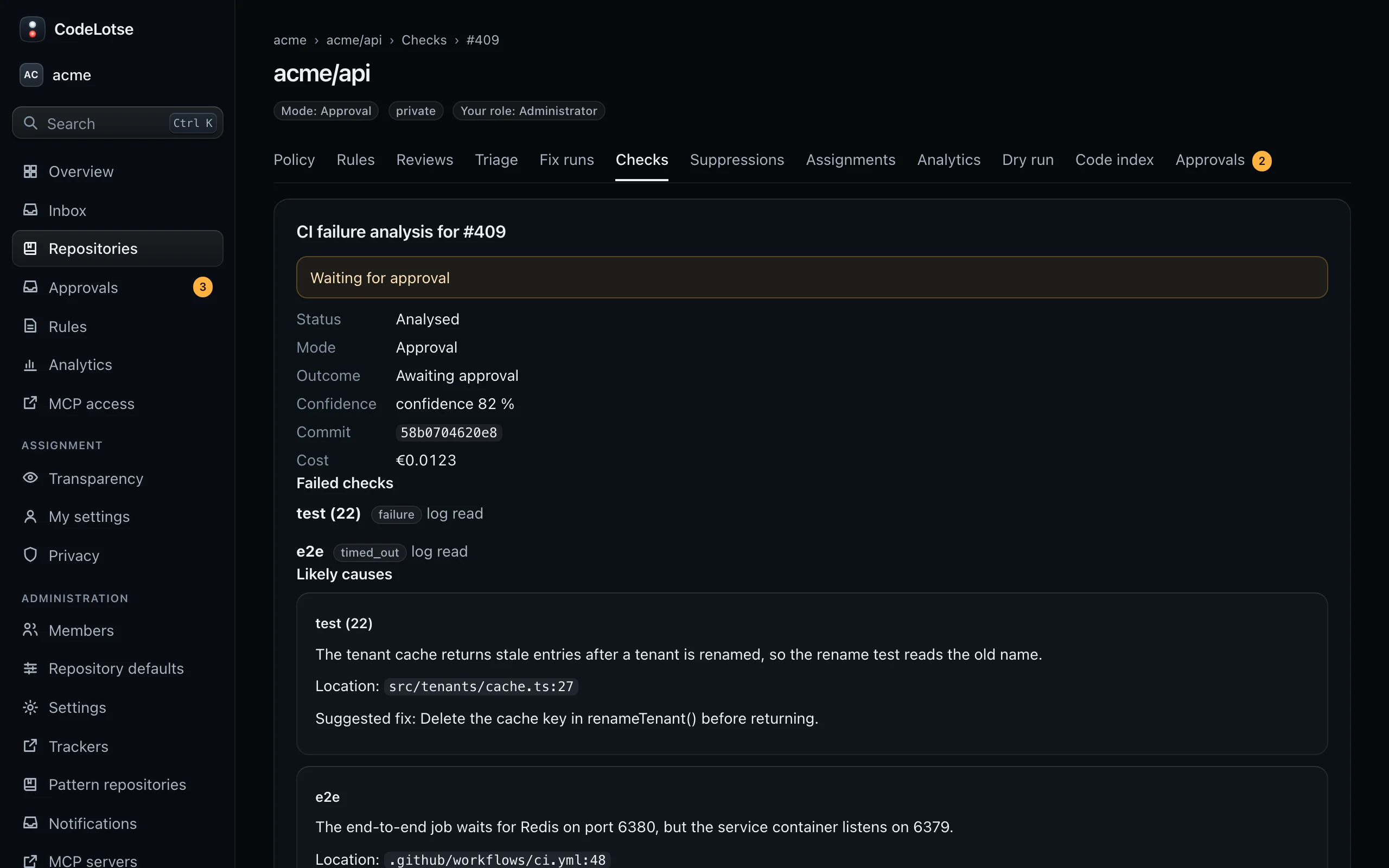Click the Notifications tray icon
The width and height of the screenshot is (1389, 868).
click(x=30, y=822)
